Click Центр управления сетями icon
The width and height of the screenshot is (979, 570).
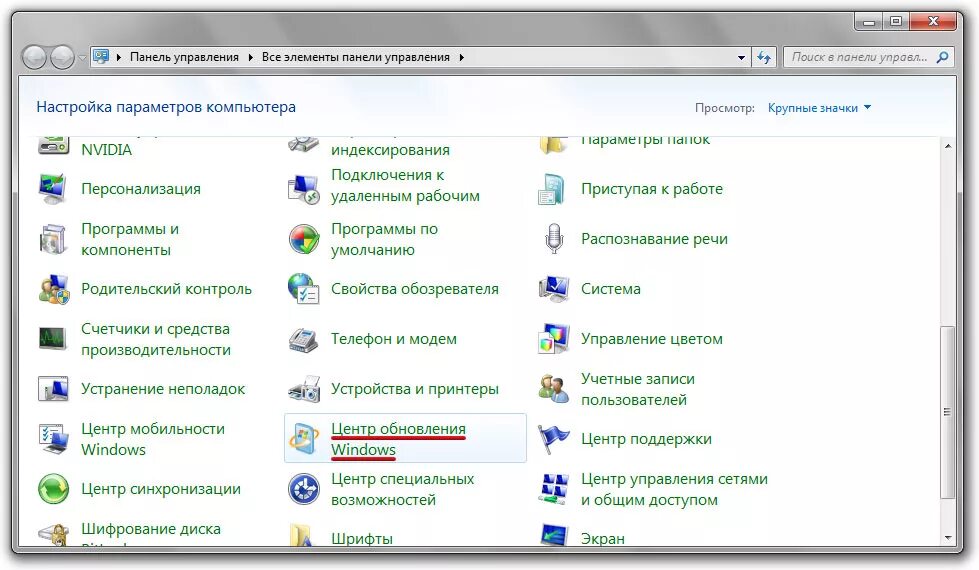pyautogui.click(x=553, y=488)
